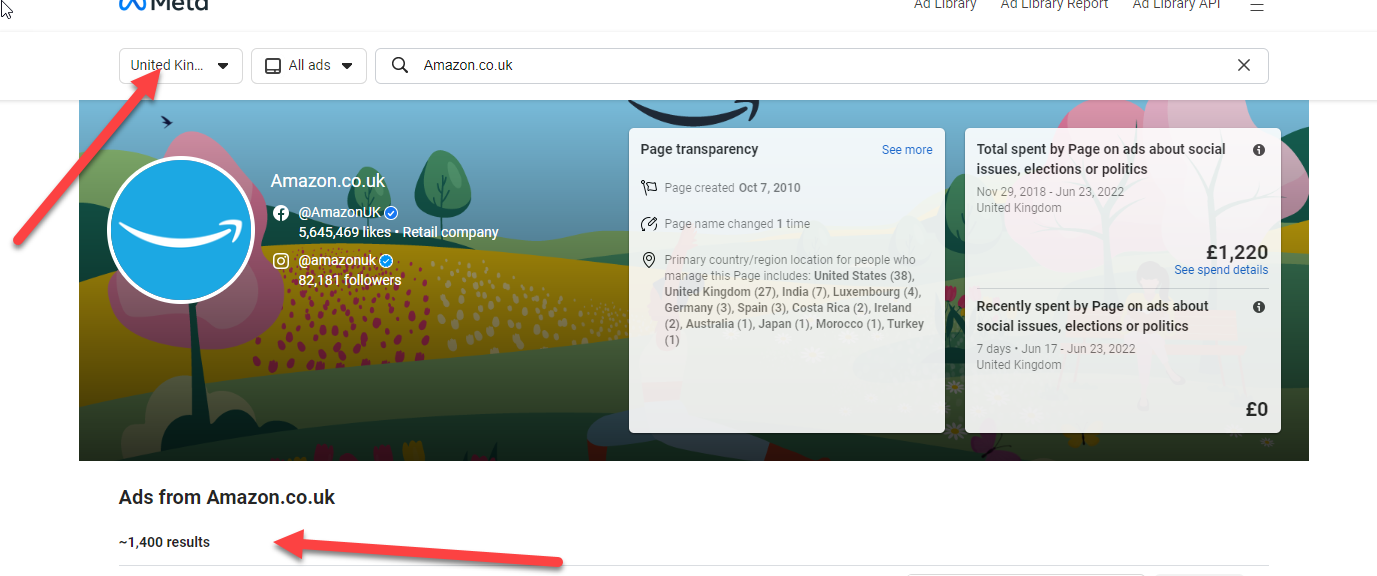
Task: Click Page name changed 1 time text
Action: point(737,224)
